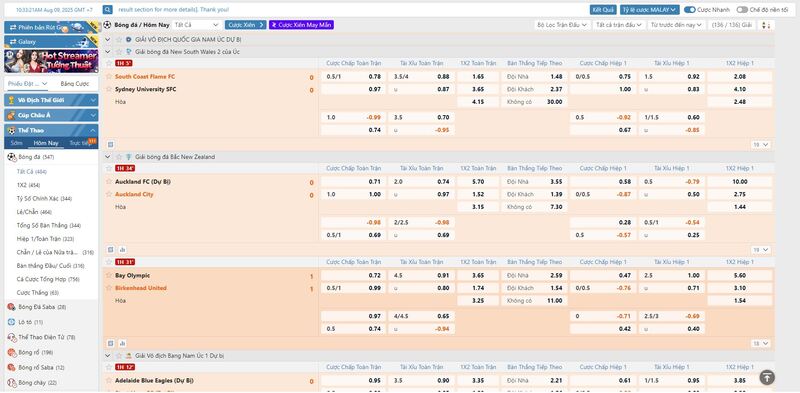The image size is (800, 393).
Task: Select 1.65 home win odds
Action: pyautogui.click(x=478, y=77)
